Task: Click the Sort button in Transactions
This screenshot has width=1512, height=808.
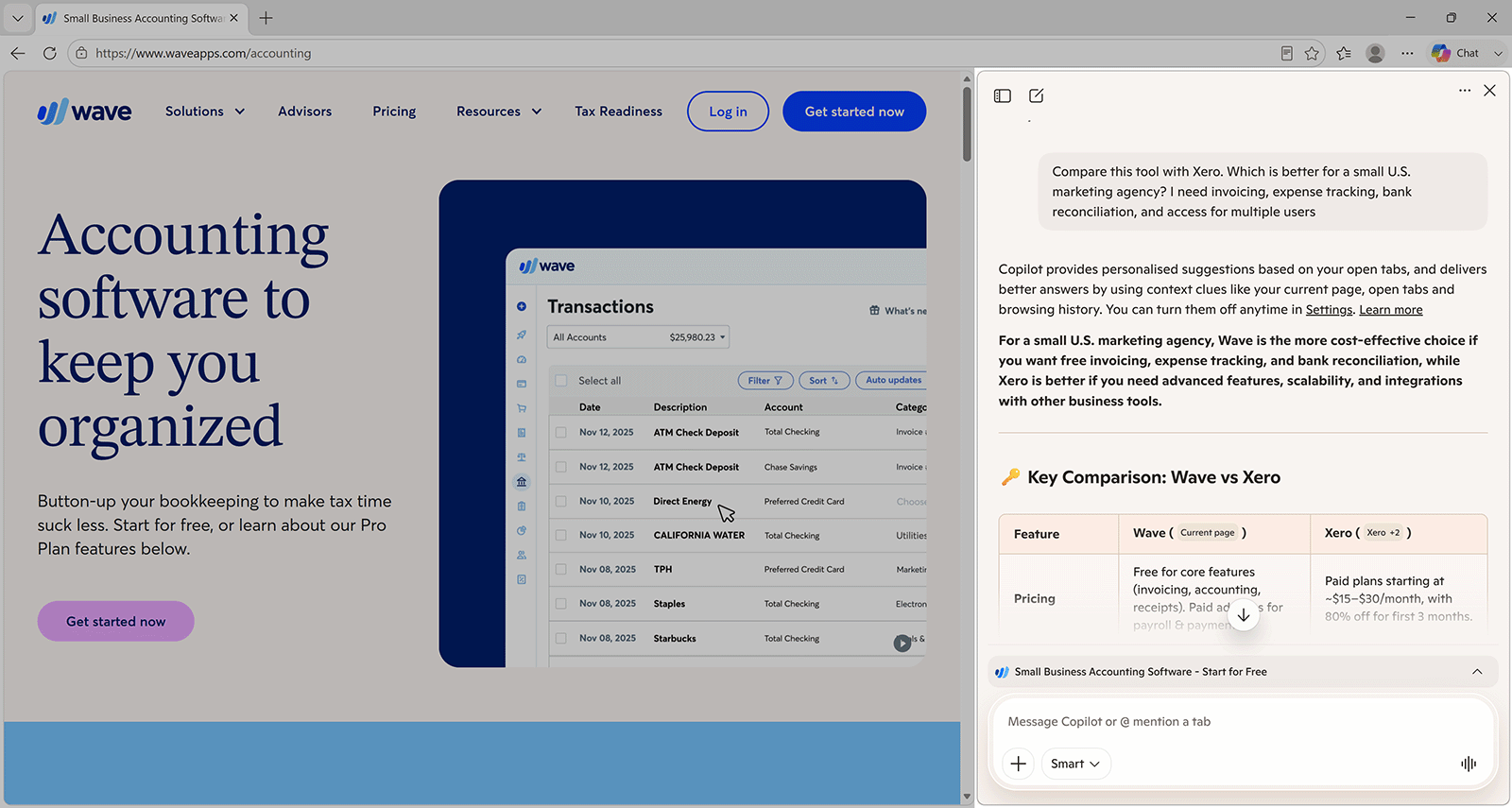Action: 823,381
